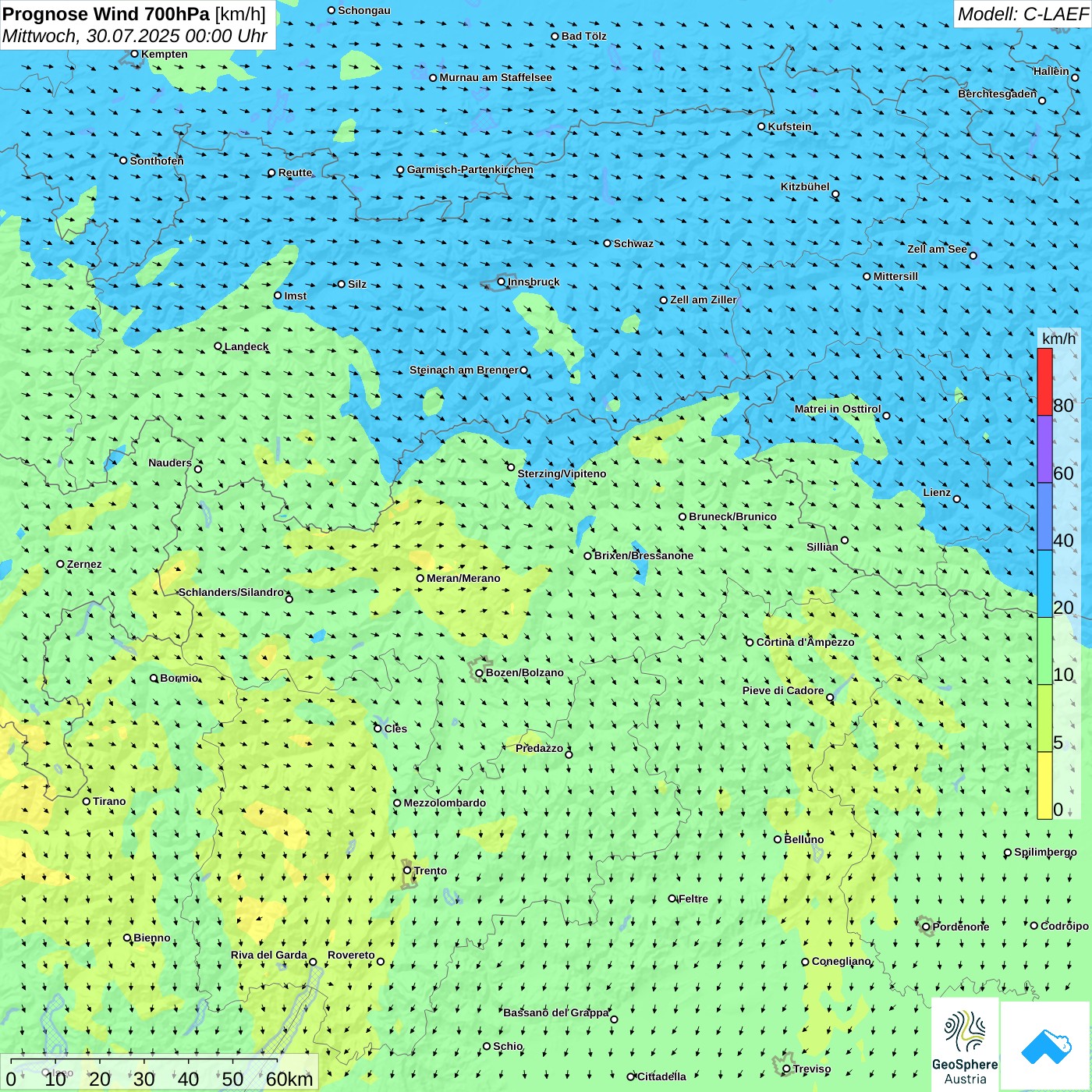
Task: Click the date Mittwoch, 30.07.2025 00:00 Uhr
Action: 134,36
